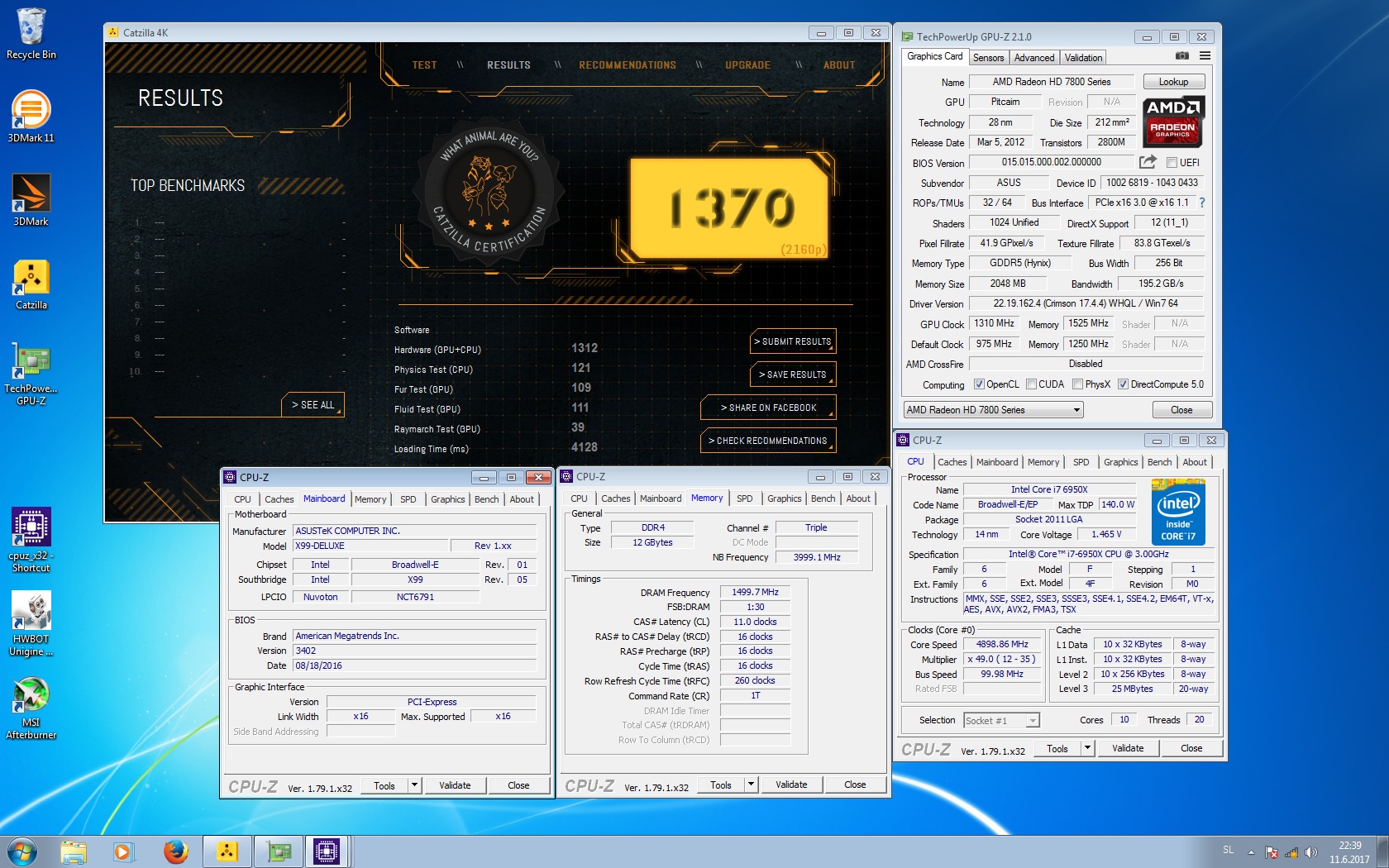Open the Bench tab in the CPU-Z CPU window
1389x868 pixels.
1159,462
